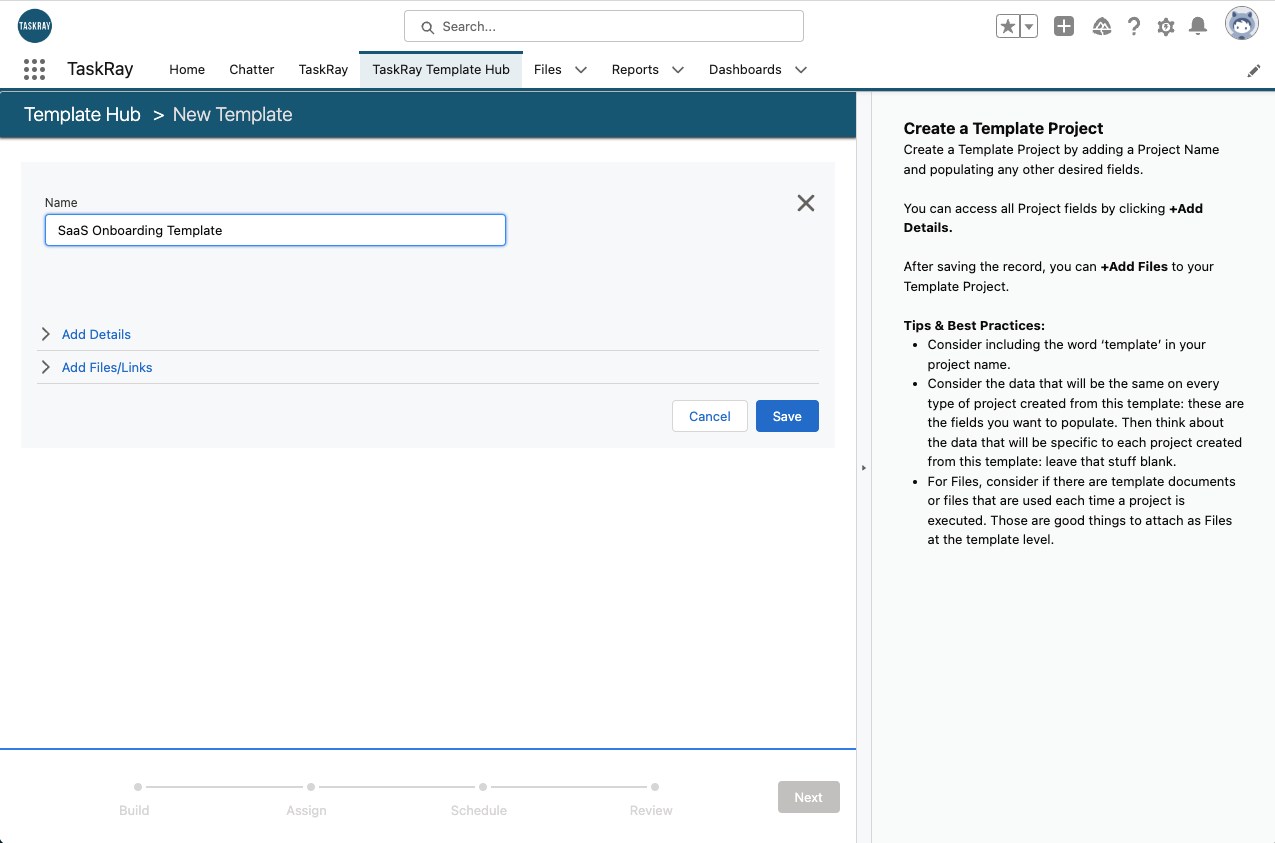The height and width of the screenshot is (843, 1275).
Task: Collapse the side help panel arrow
Action: point(864,467)
